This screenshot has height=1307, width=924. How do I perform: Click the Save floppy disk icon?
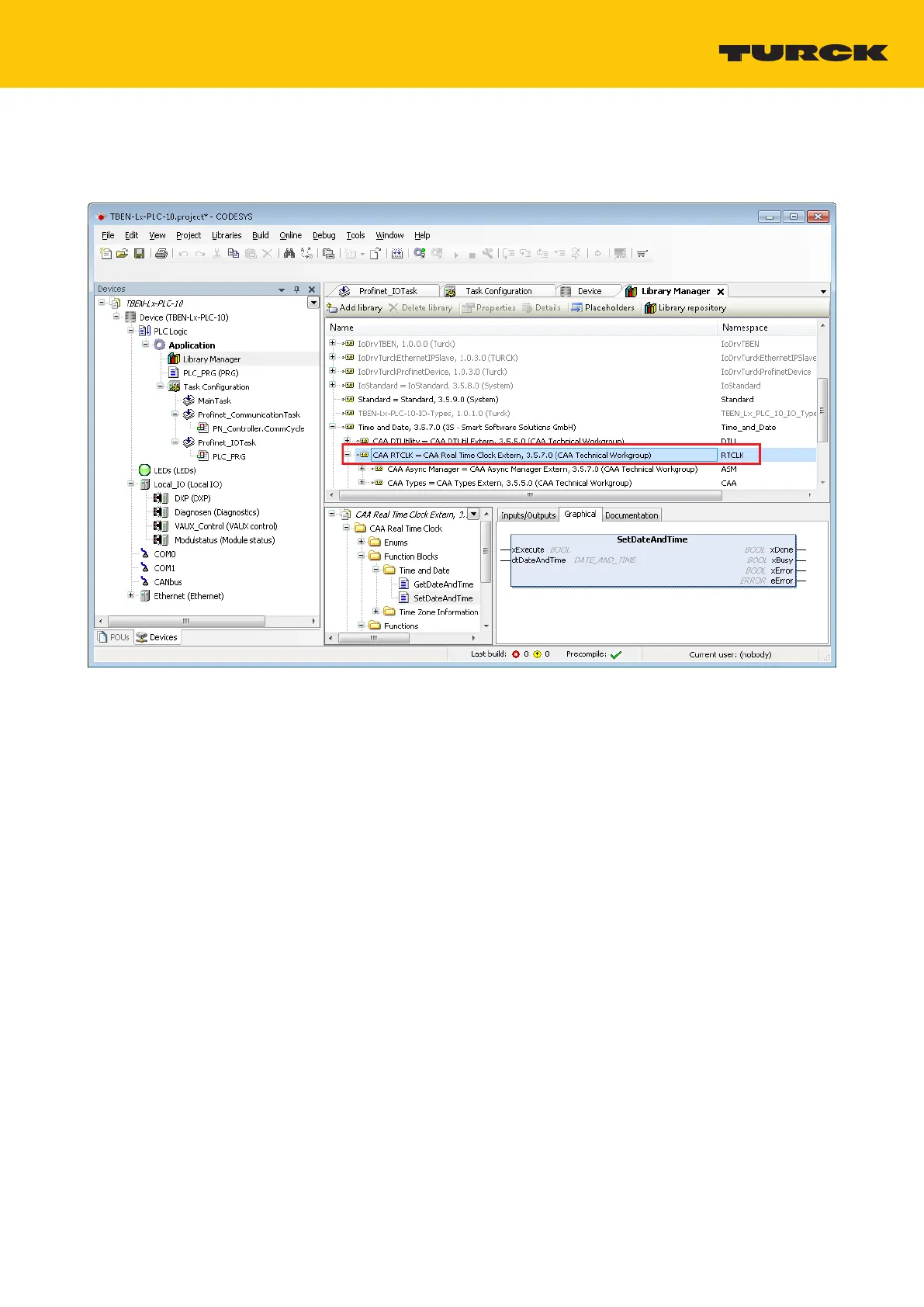click(139, 253)
